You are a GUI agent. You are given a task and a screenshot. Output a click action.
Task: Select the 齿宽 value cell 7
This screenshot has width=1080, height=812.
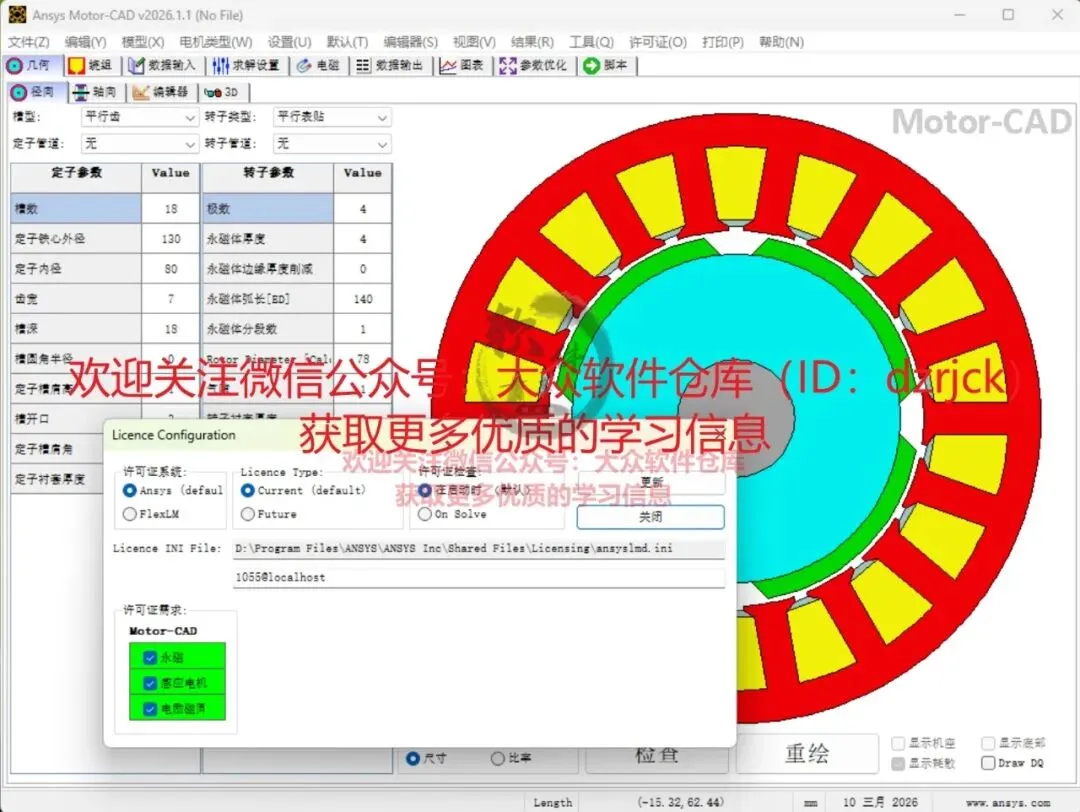[171, 299]
